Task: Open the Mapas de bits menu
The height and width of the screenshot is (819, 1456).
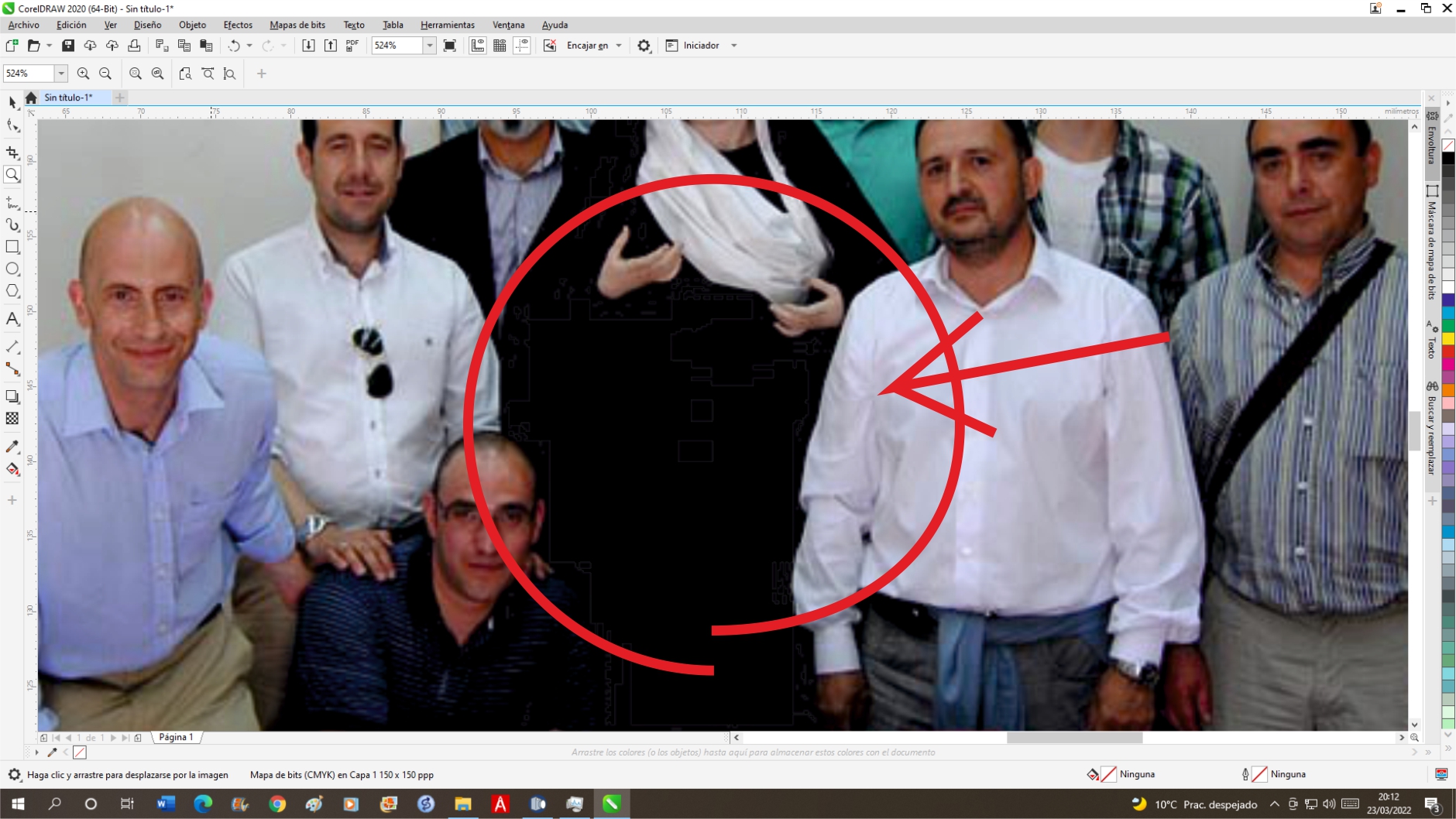Action: (297, 25)
